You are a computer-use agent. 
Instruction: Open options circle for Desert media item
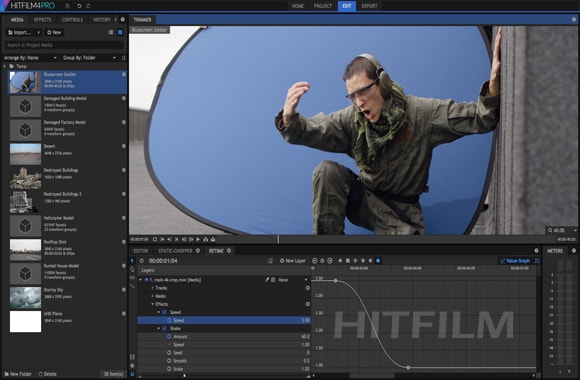(124, 146)
